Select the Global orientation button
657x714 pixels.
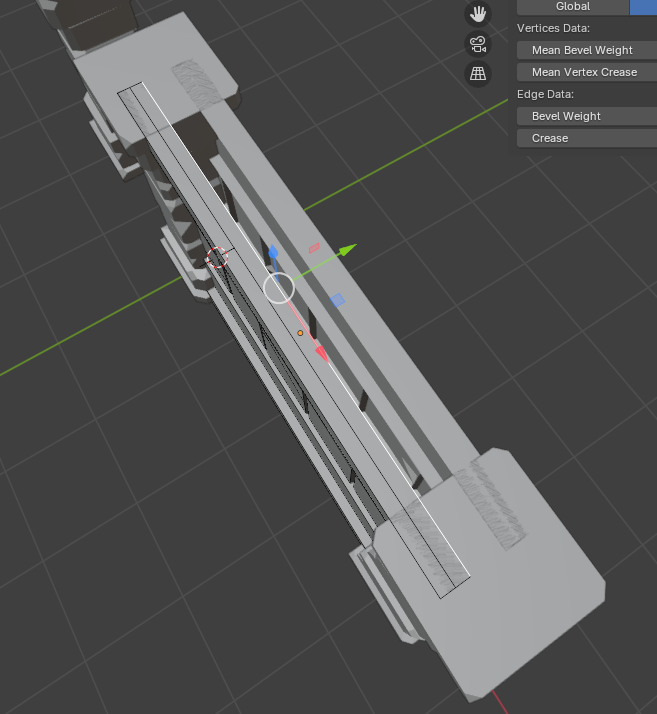[x=573, y=7]
